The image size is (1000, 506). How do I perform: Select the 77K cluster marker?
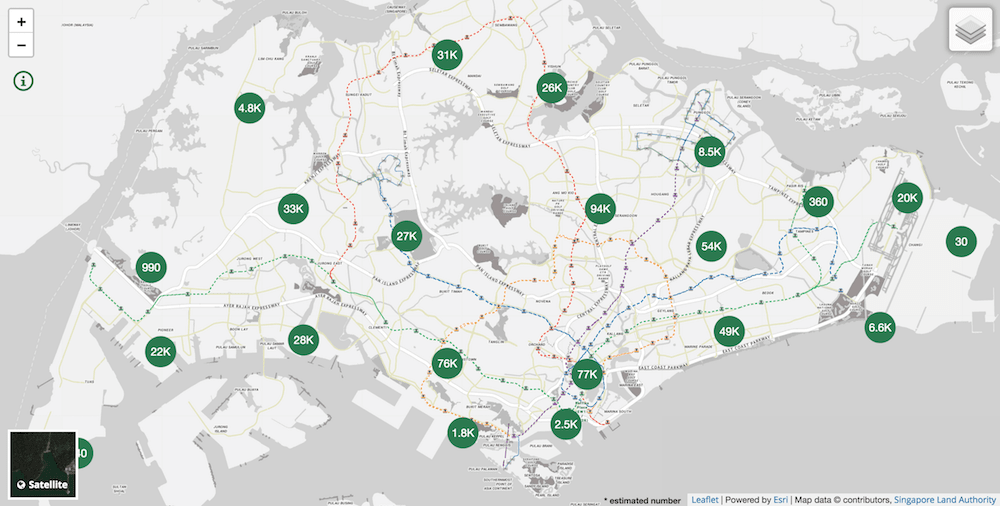point(587,375)
